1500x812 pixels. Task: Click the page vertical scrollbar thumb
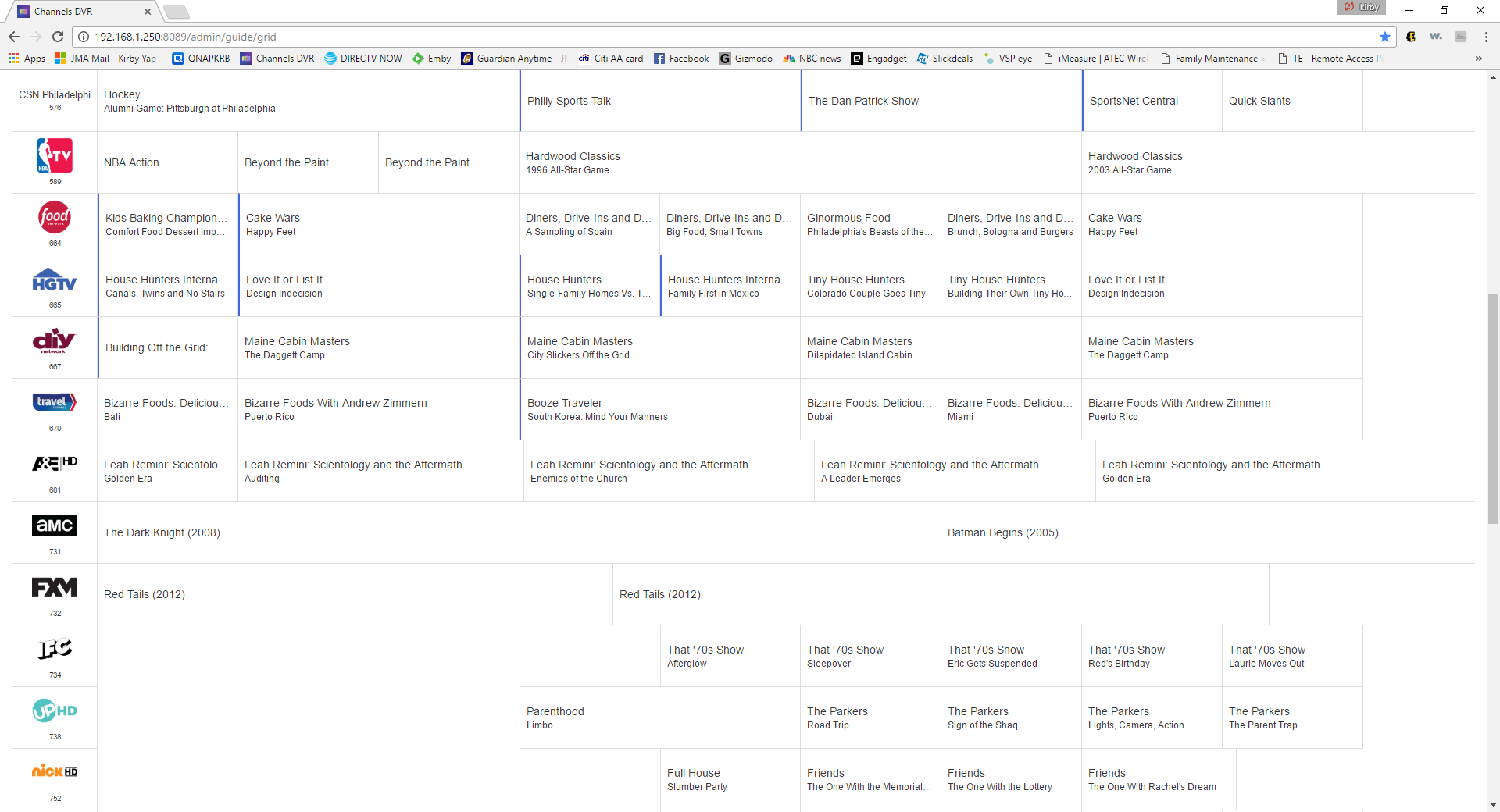tap(1493, 406)
